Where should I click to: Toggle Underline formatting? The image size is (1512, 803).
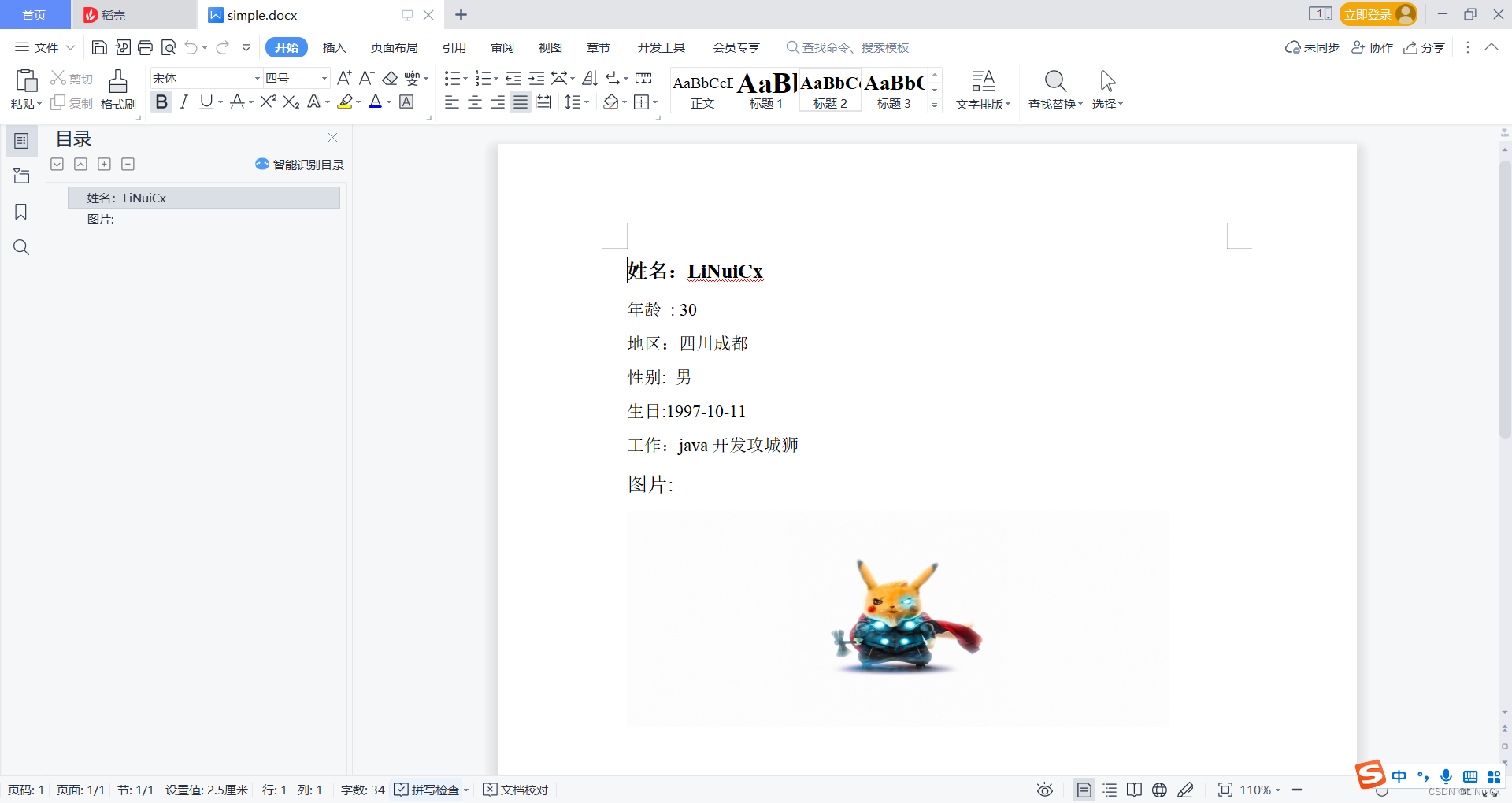coord(206,102)
